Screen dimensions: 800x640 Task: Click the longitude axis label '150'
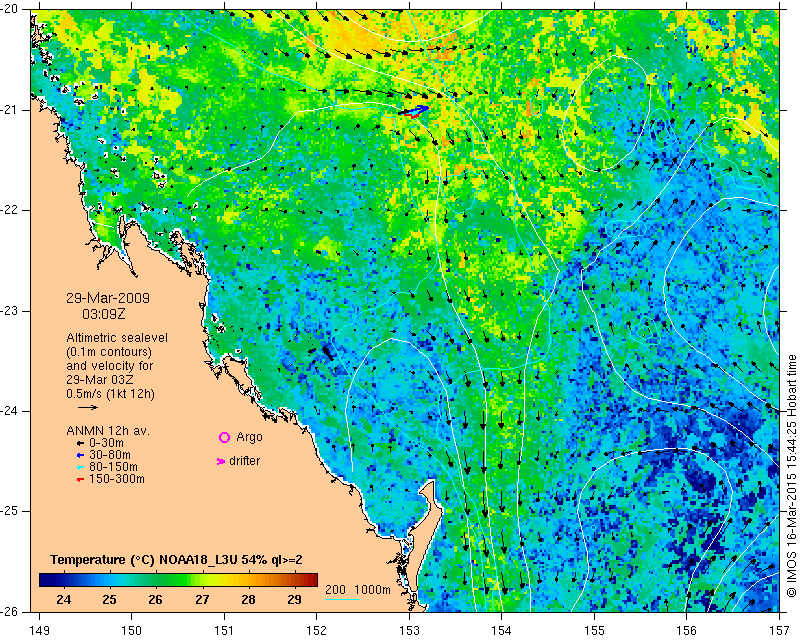(x=132, y=631)
